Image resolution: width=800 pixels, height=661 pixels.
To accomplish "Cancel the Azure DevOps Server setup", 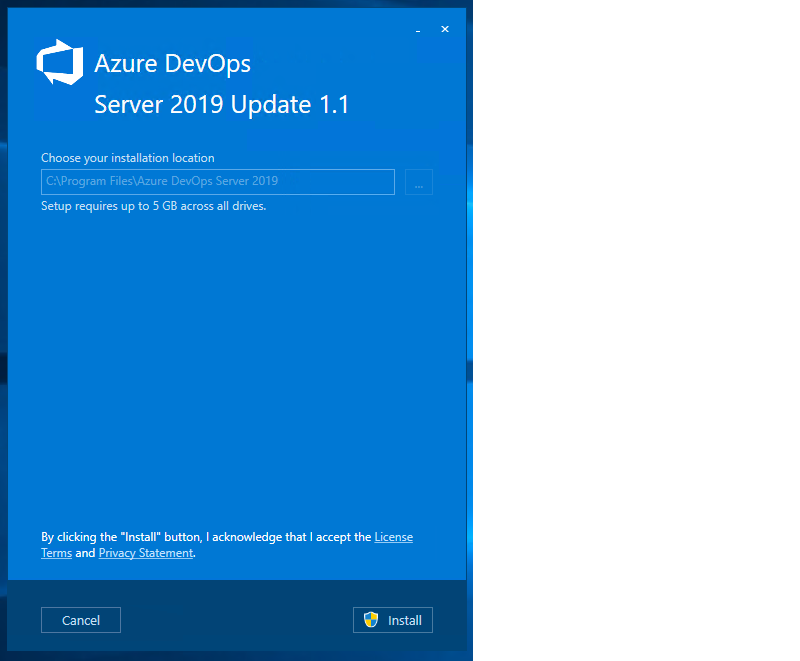I will coord(81,620).
